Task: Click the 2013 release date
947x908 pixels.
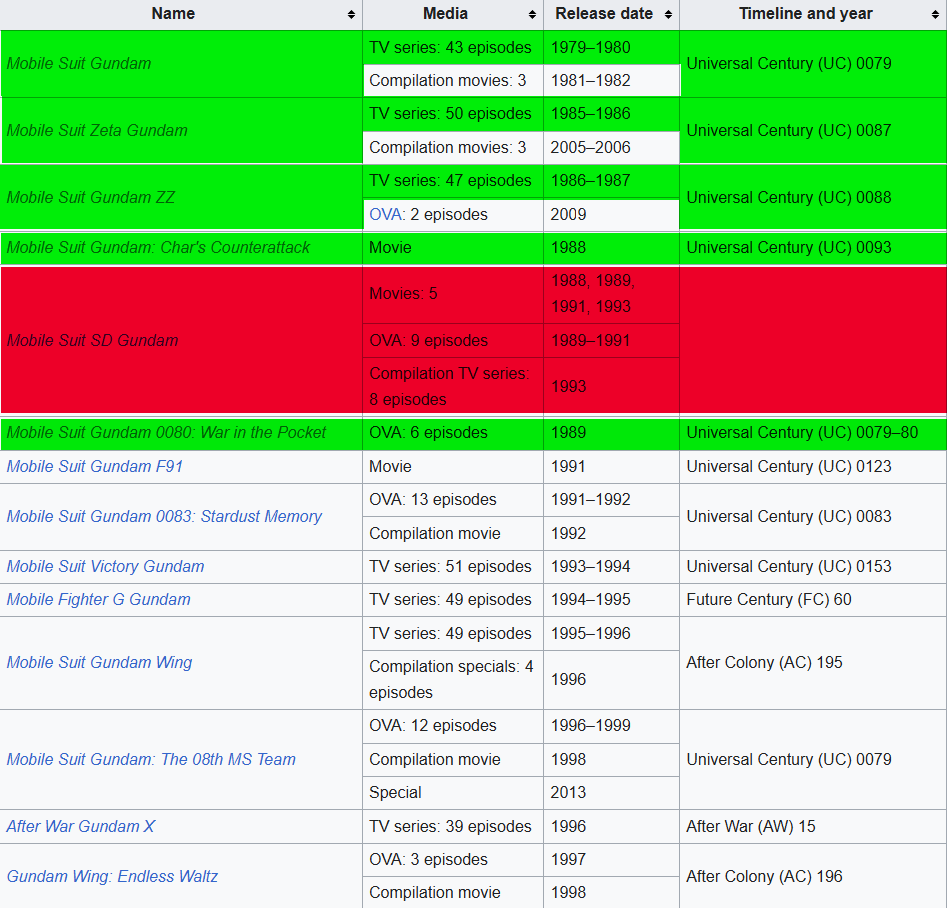Action: (612, 793)
